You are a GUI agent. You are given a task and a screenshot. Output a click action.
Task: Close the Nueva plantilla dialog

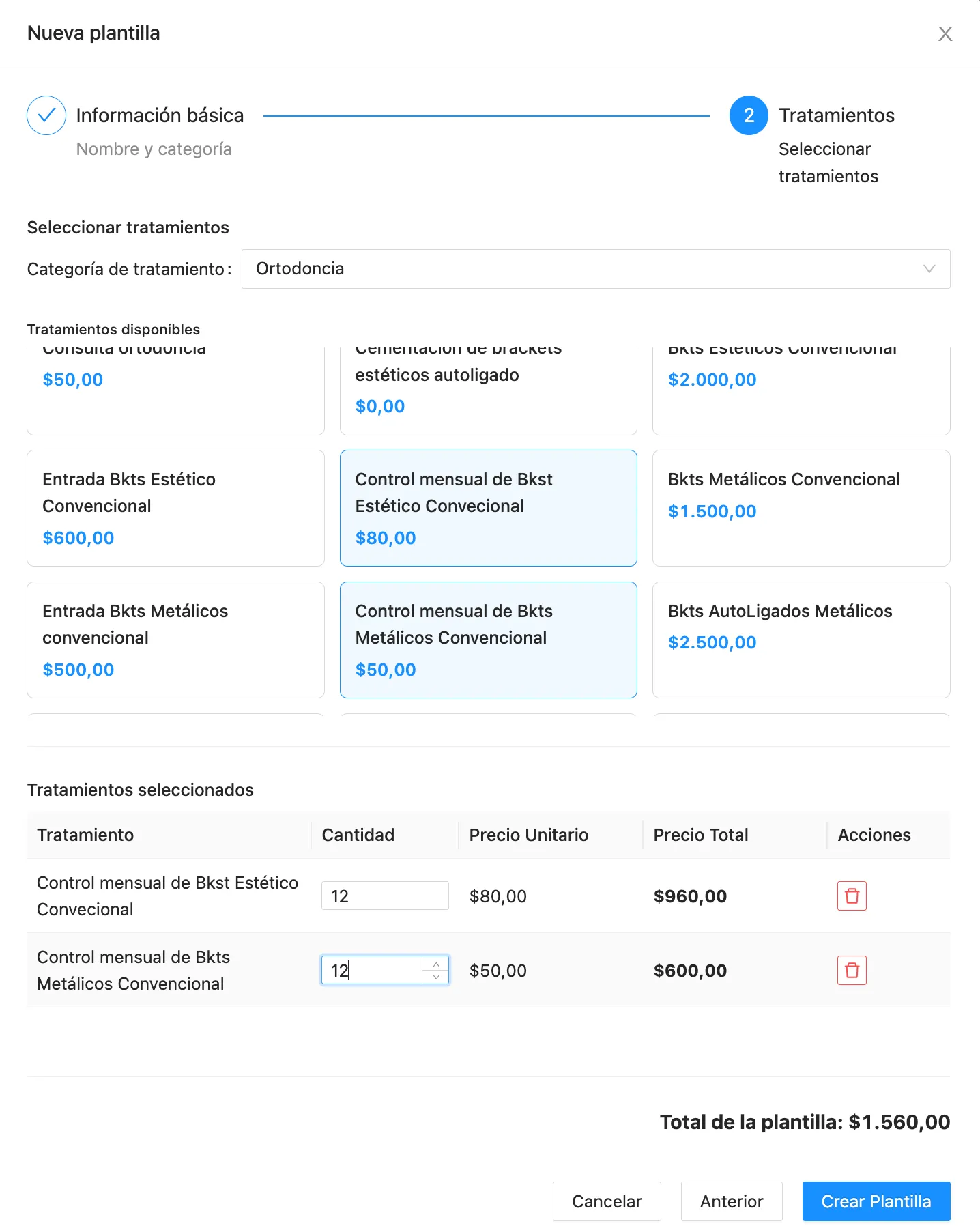point(945,33)
